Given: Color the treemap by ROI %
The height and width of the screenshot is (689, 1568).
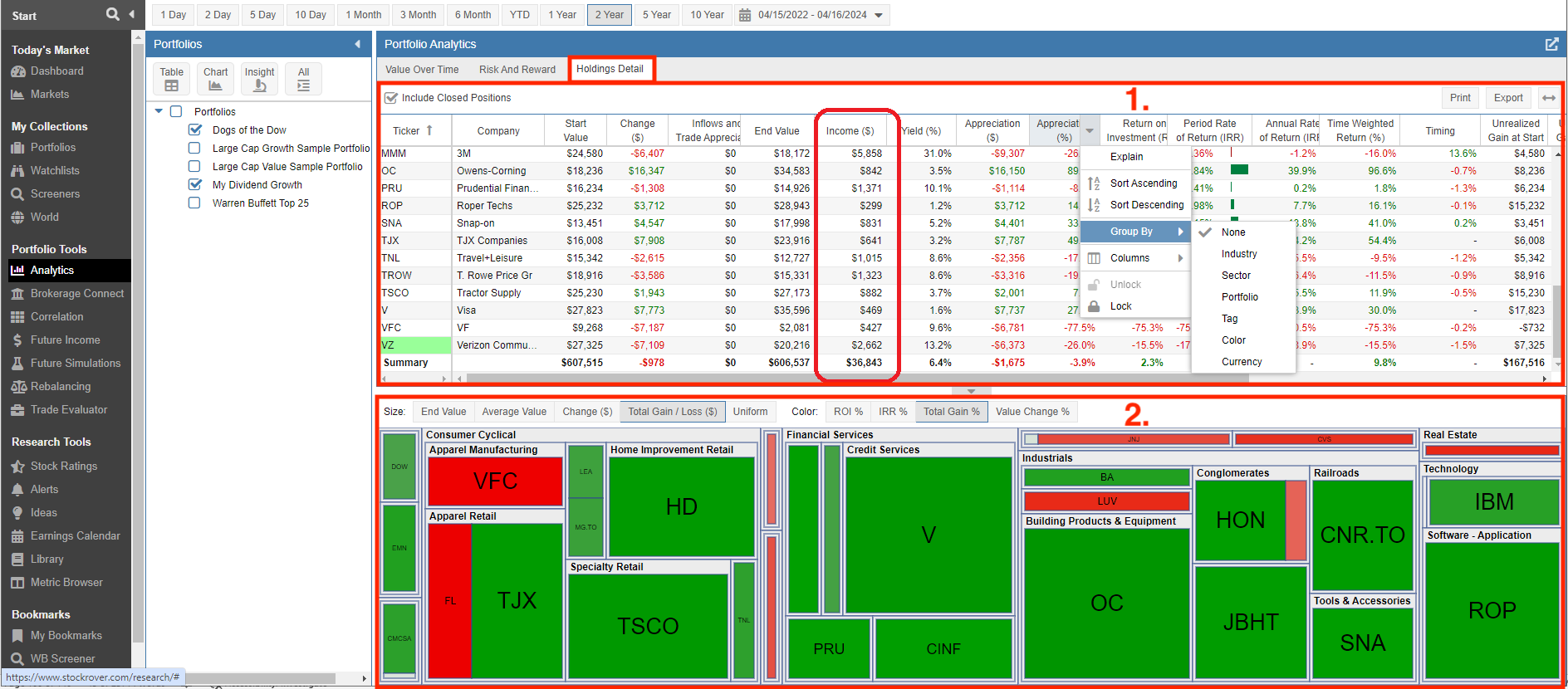Looking at the screenshot, I should coord(848,412).
